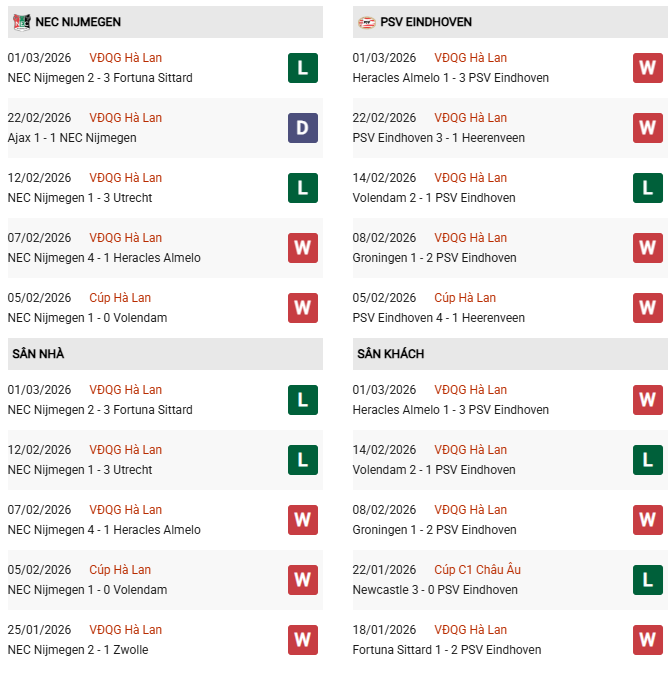
Task: Select the NEC NIJMEGEN section header
Action: click(78, 22)
